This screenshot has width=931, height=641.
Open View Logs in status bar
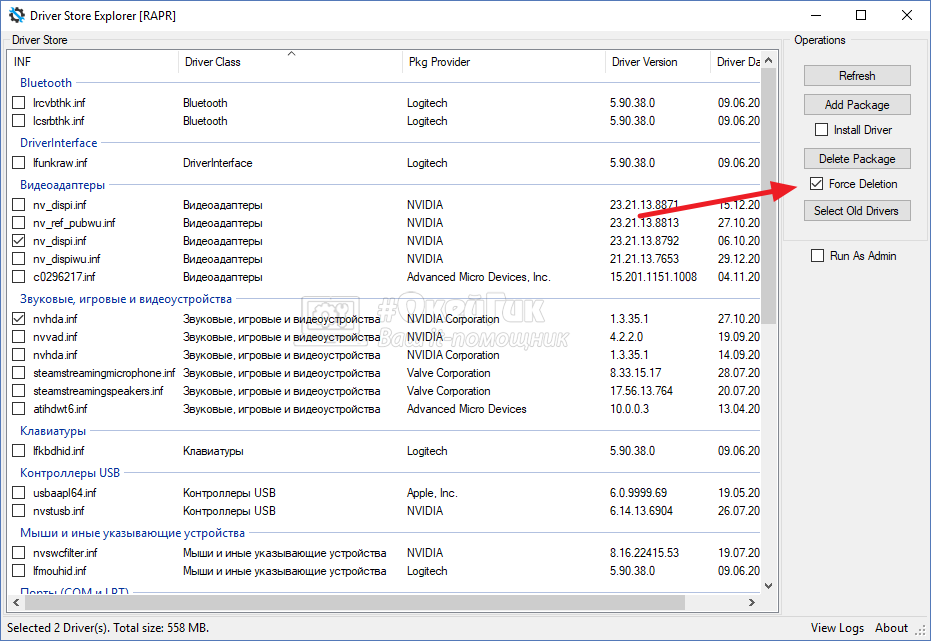click(837, 628)
